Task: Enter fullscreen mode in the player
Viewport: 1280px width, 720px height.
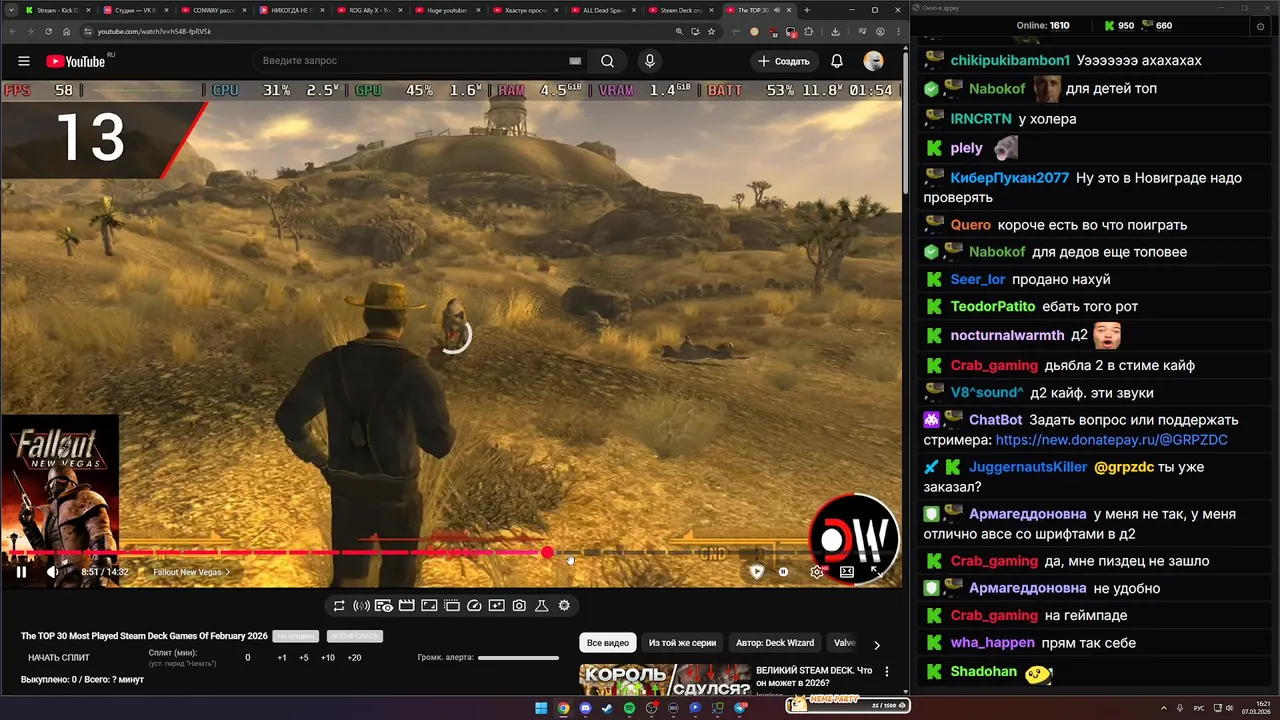Action: 877,572
